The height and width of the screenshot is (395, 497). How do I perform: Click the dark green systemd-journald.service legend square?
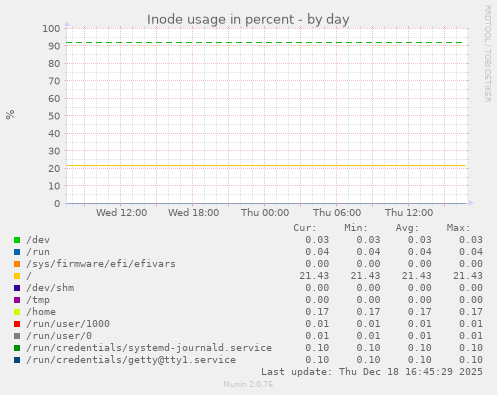(x=17, y=348)
